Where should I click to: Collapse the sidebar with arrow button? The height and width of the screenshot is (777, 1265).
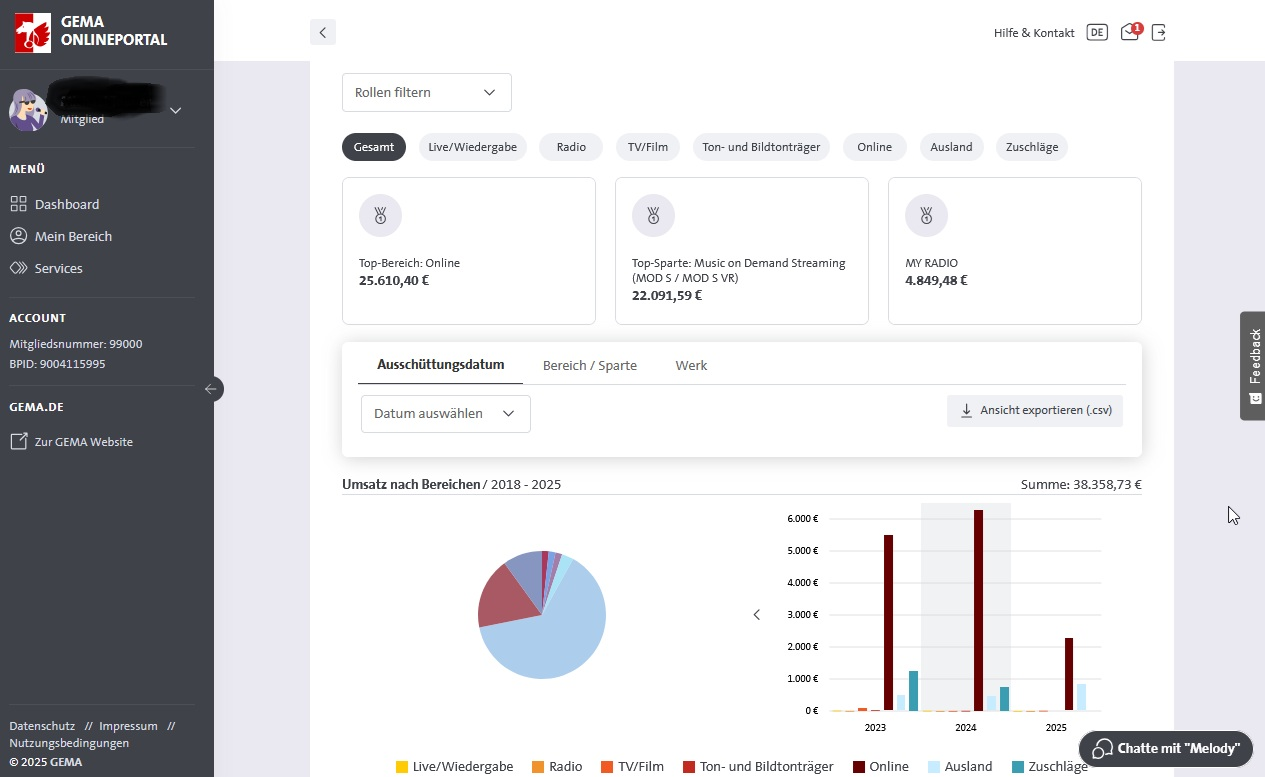[x=211, y=389]
